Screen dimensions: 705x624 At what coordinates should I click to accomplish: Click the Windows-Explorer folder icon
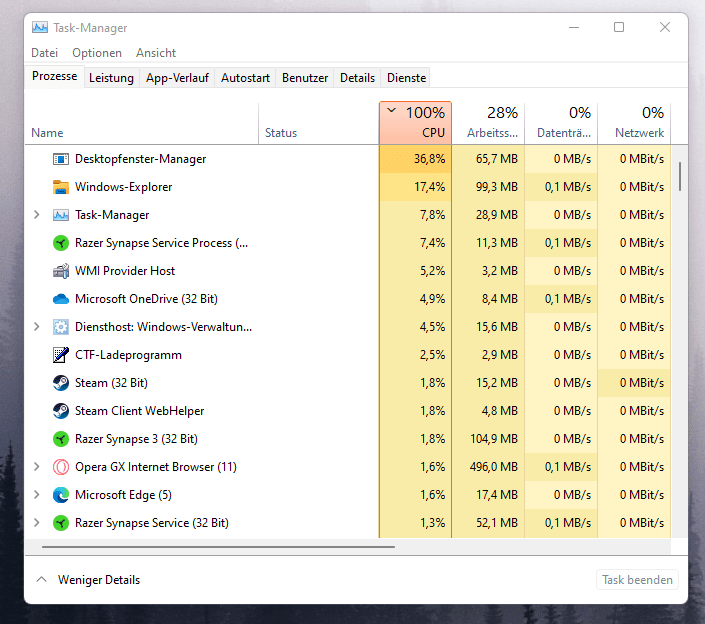click(x=61, y=187)
